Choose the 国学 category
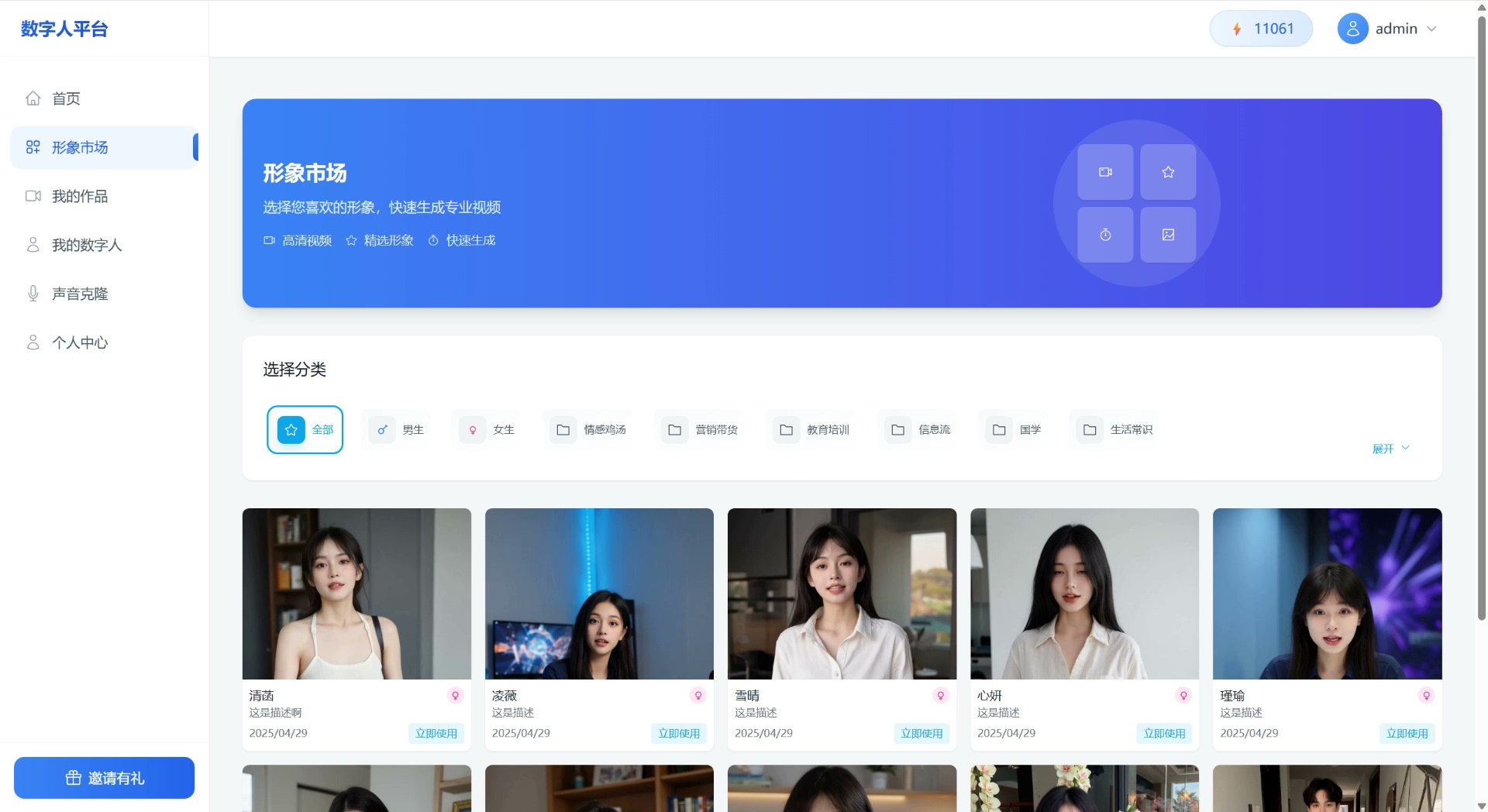The height and width of the screenshot is (812, 1488). pyautogui.click(x=1014, y=429)
